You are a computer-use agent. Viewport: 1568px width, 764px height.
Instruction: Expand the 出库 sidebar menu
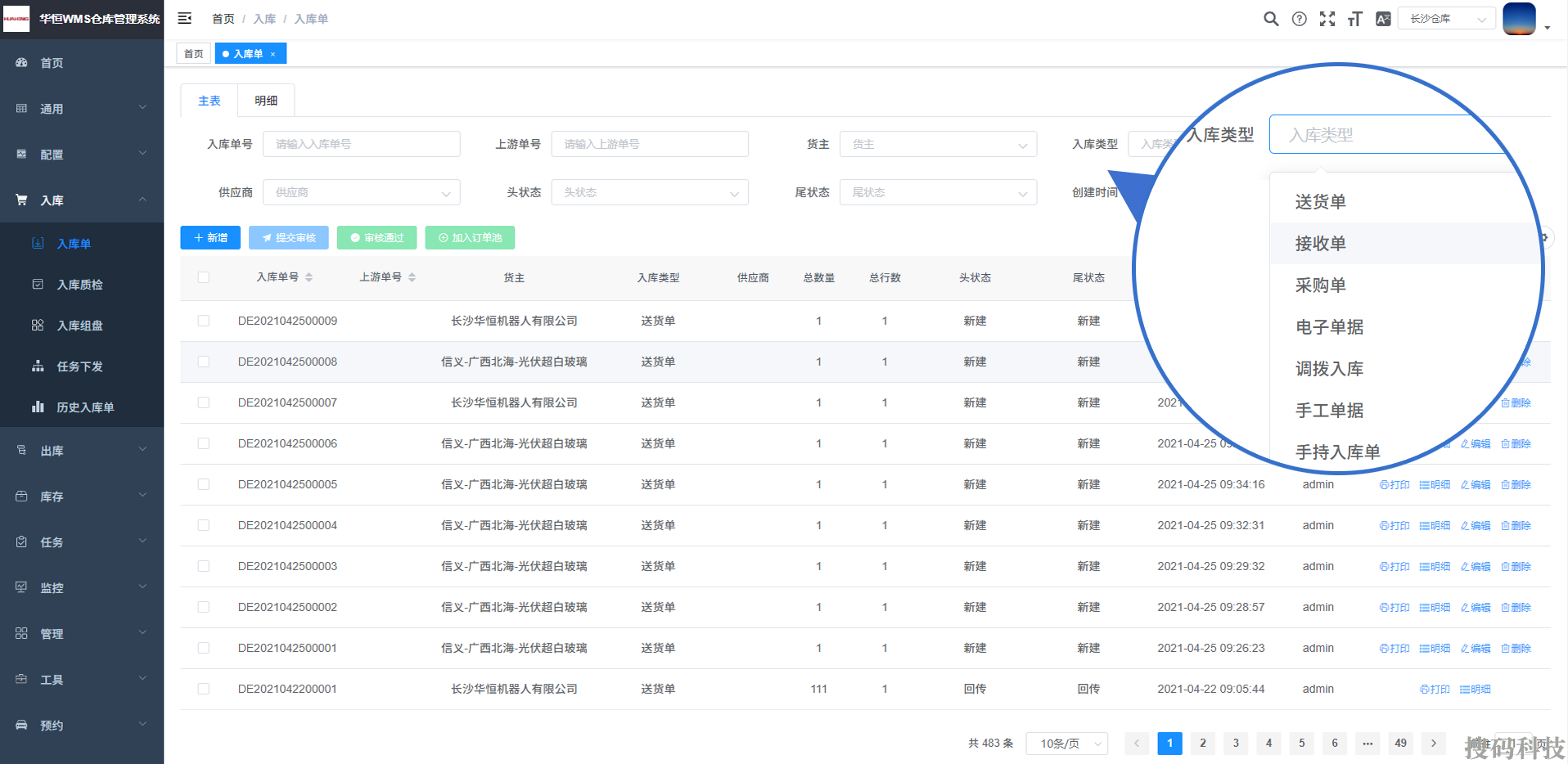click(82, 451)
